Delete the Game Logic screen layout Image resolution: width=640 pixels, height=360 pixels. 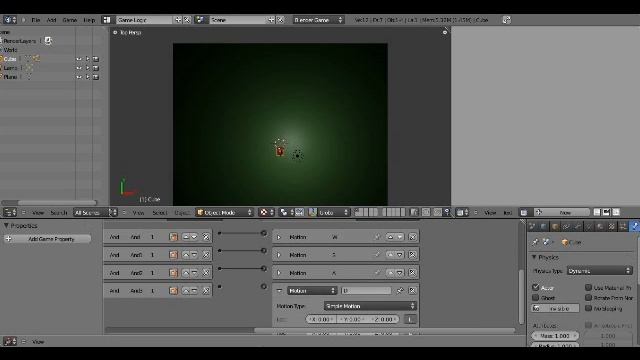[187, 20]
